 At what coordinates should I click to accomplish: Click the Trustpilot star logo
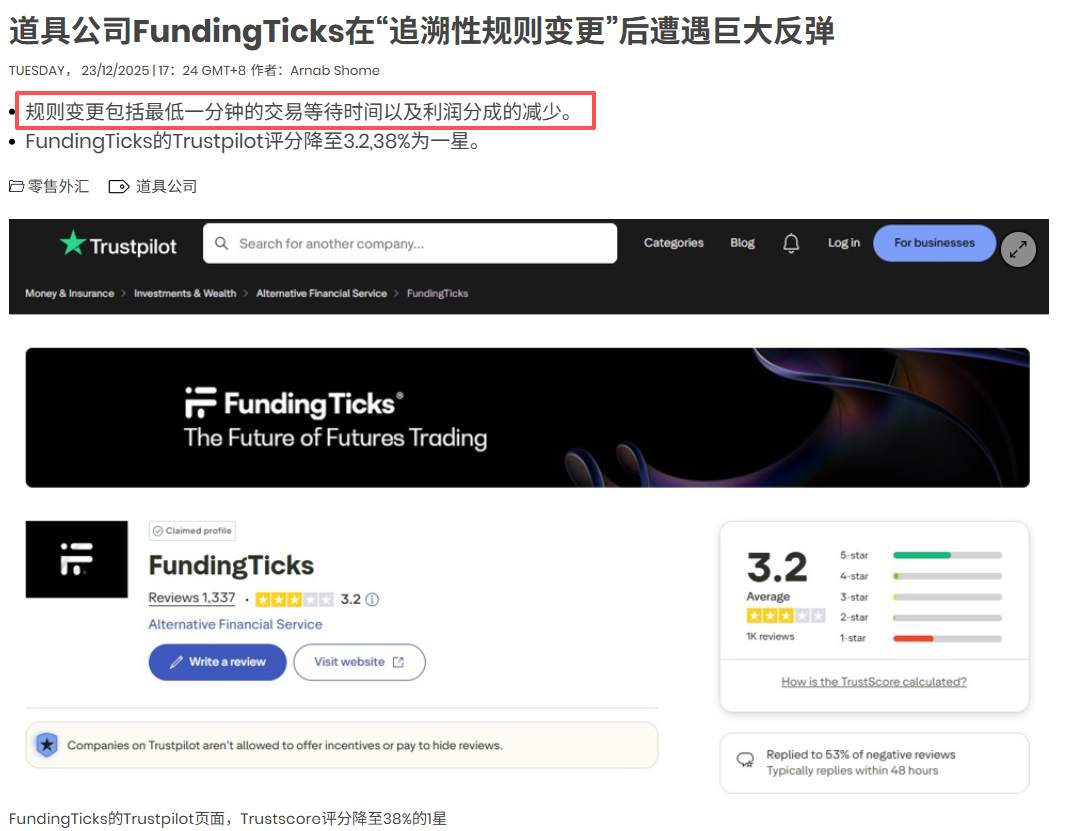(x=71, y=244)
